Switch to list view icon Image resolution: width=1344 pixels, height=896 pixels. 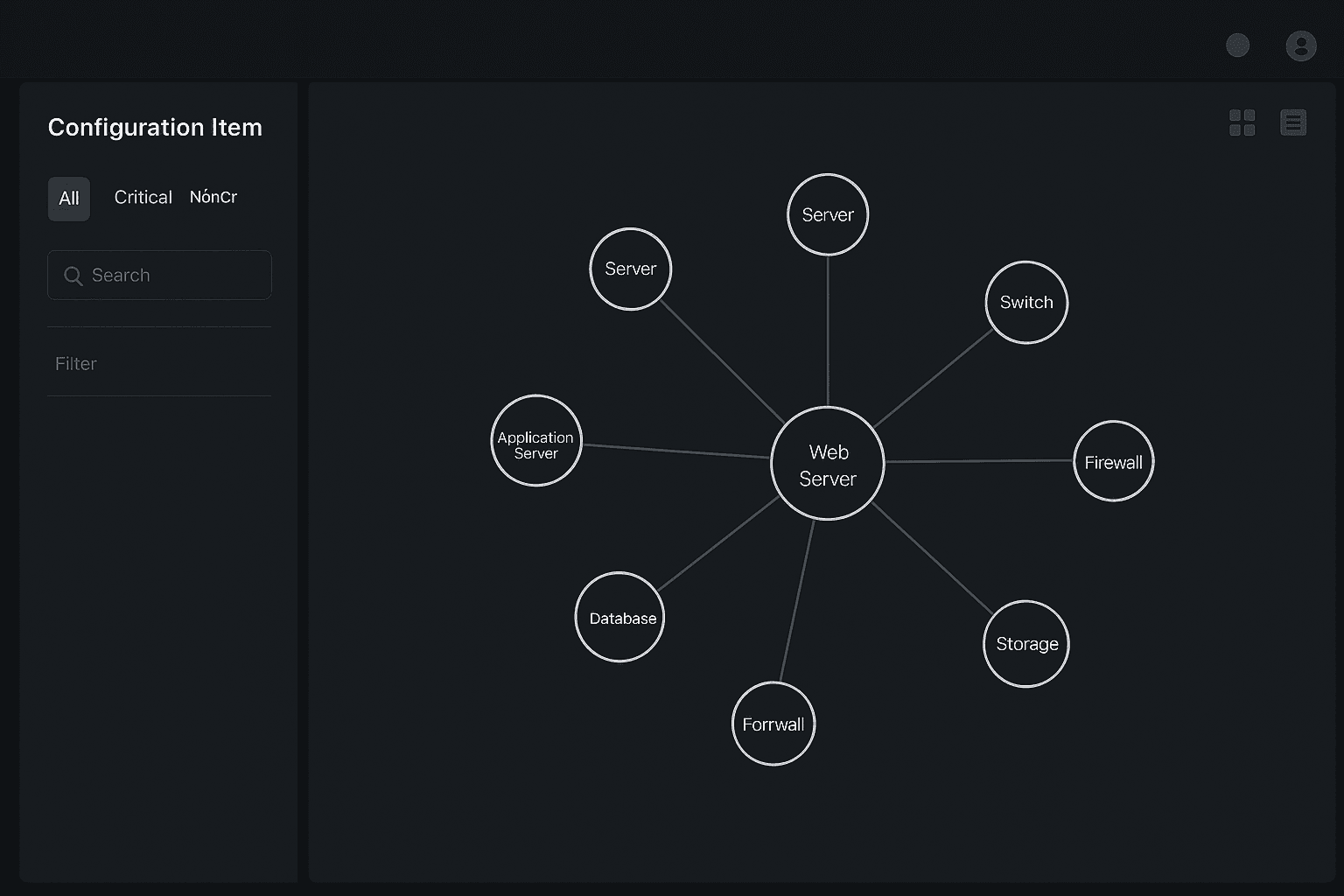(x=1293, y=123)
